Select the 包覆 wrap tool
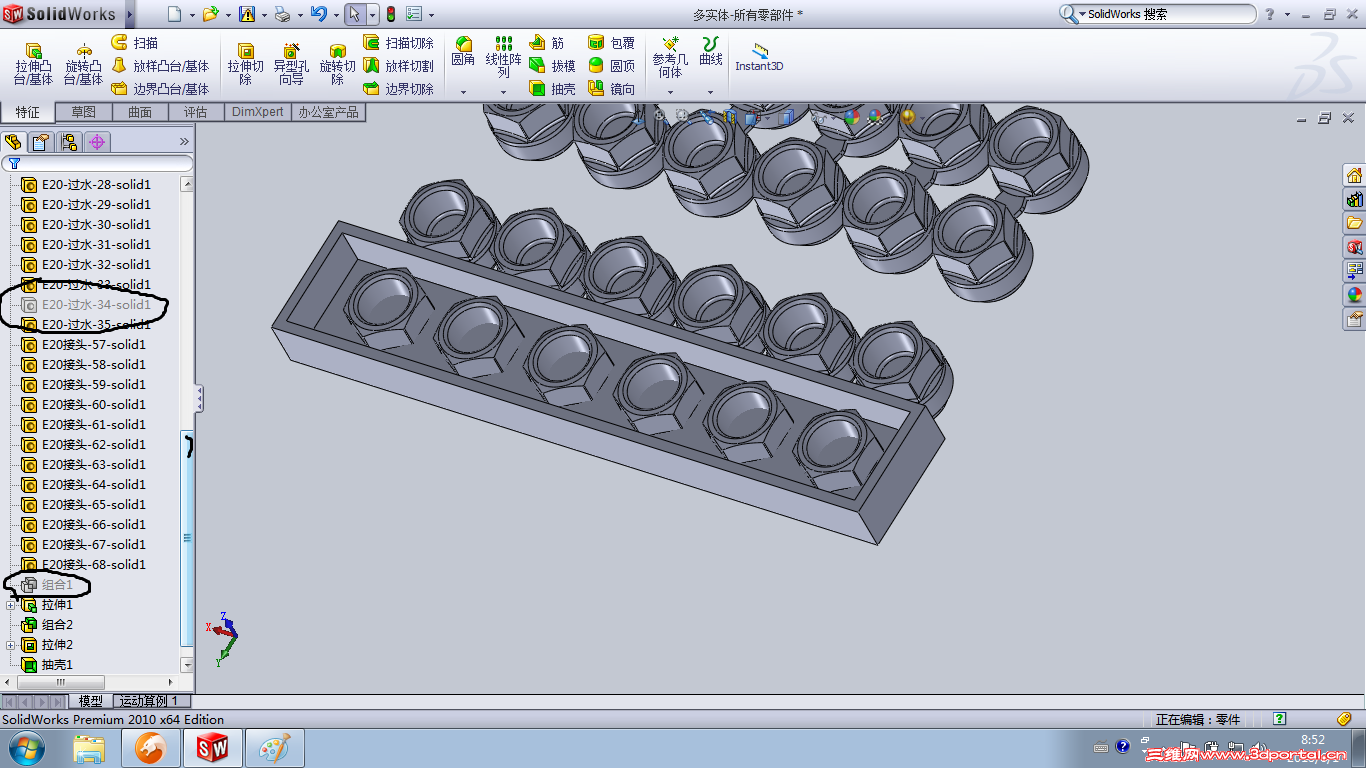 pos(611,43)
